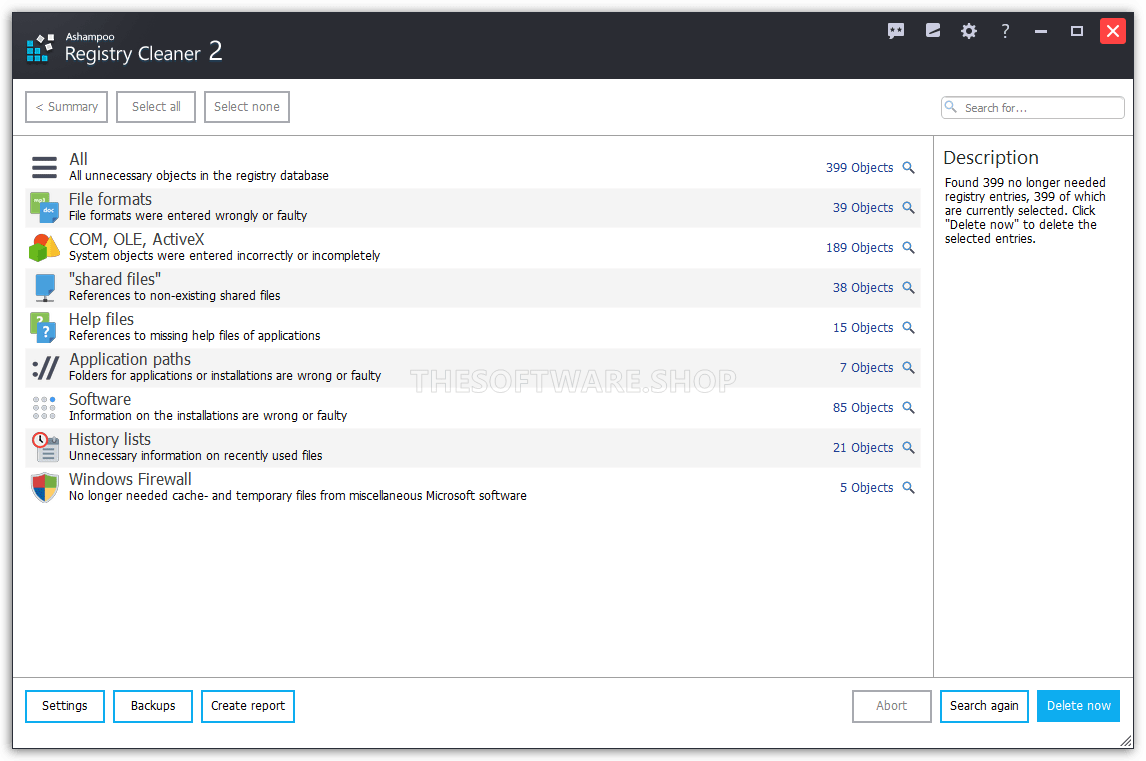Click the Ashampoo Registry Cleaner logo
The height and width of the screenshot is (761, 1146).
tap(39, 48)
